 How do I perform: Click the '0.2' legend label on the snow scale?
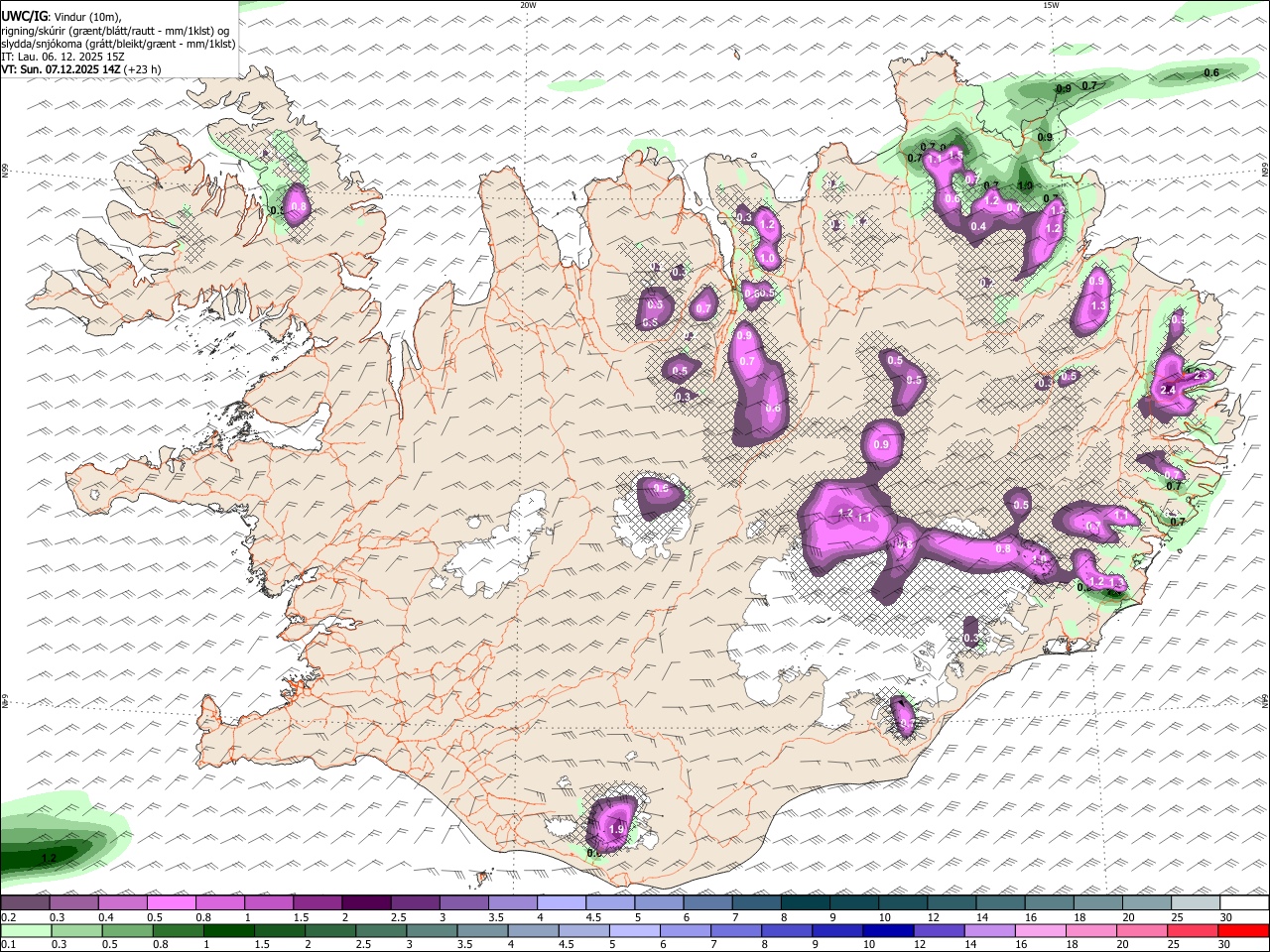pos(8,917)
